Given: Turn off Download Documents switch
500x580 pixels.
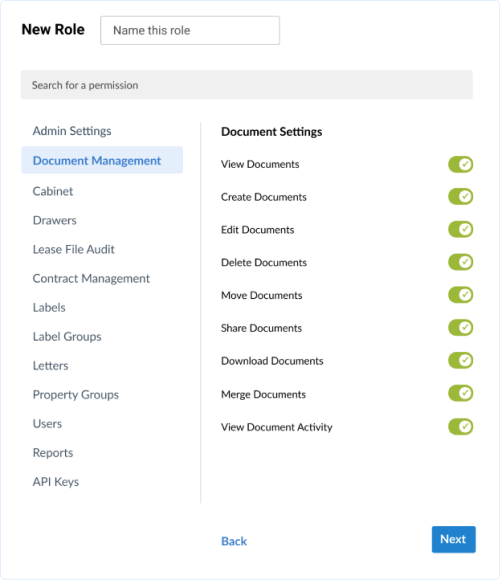Looking at the screenshot, I should 460,360.
